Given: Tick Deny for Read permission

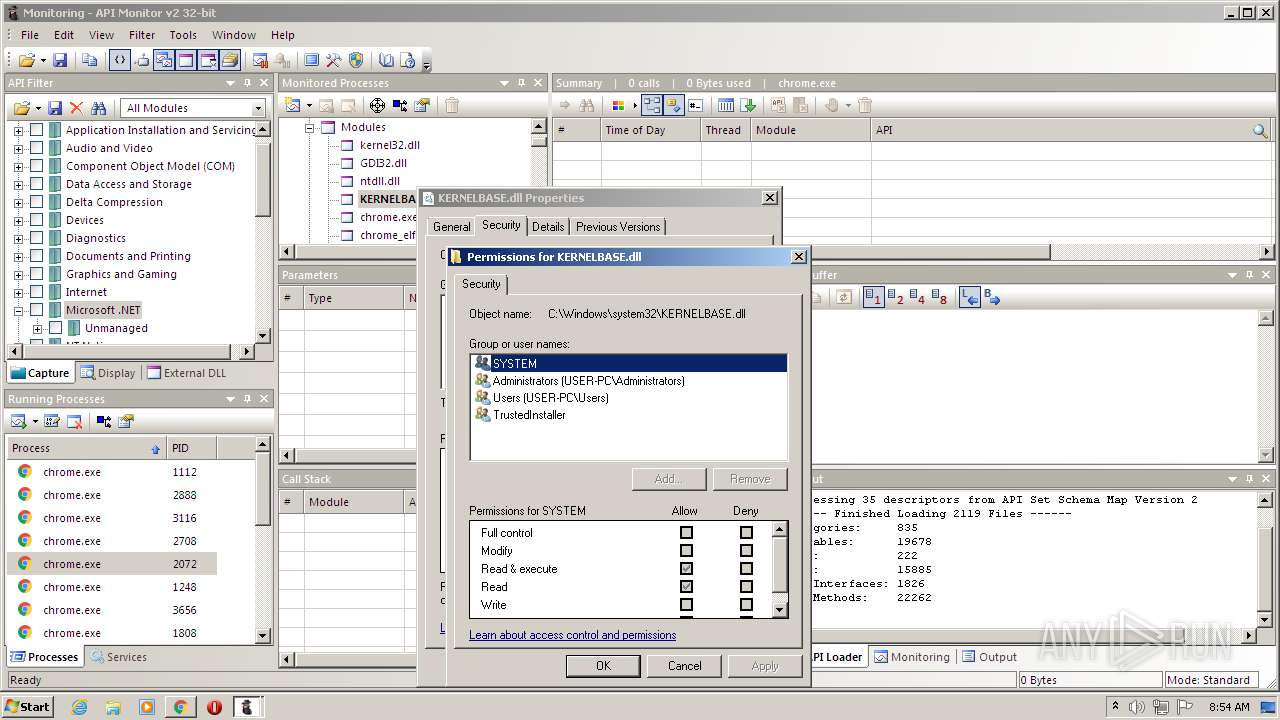Looking at the screenshot, I should pos(746,587).
